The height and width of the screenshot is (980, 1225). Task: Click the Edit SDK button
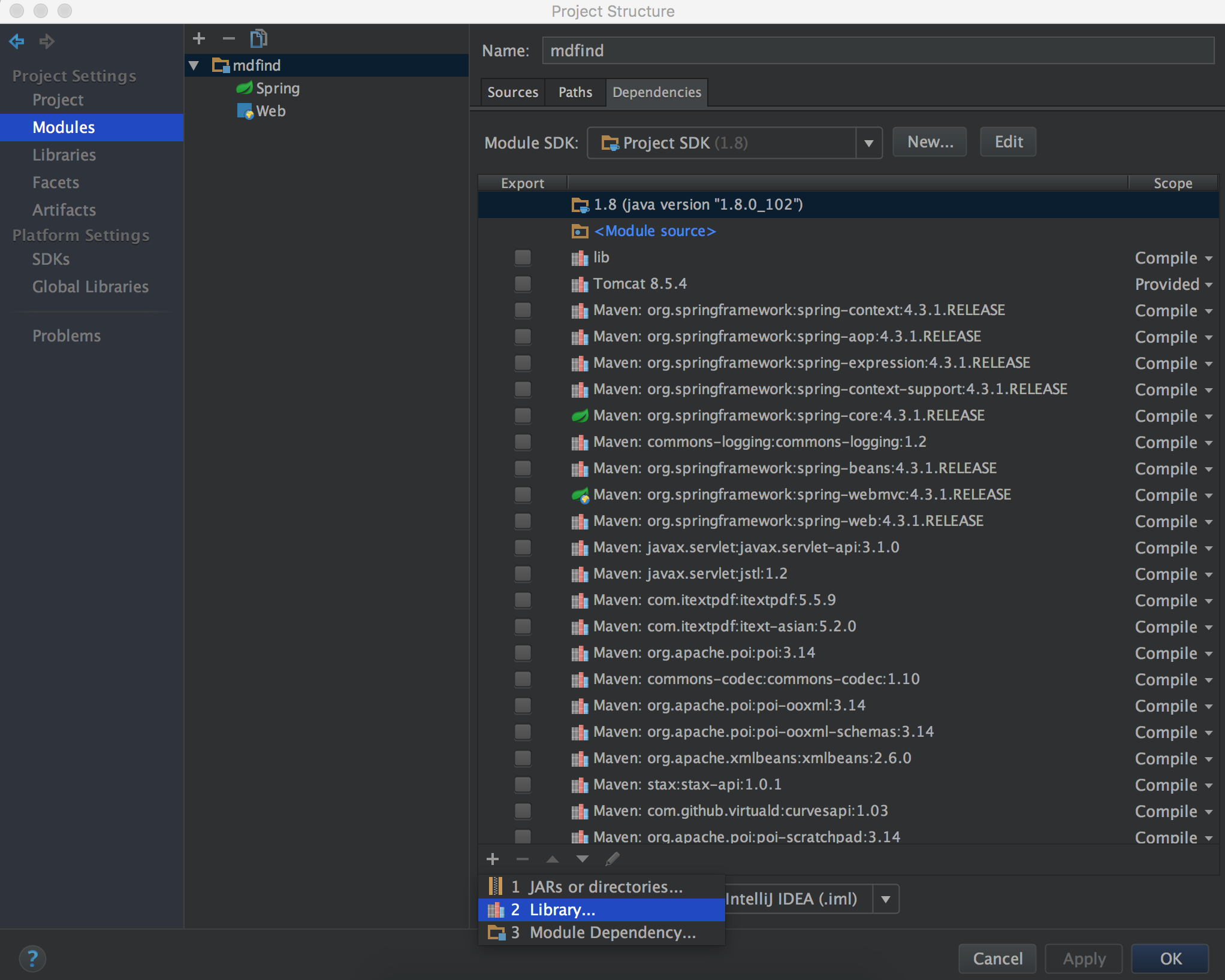1008,142
